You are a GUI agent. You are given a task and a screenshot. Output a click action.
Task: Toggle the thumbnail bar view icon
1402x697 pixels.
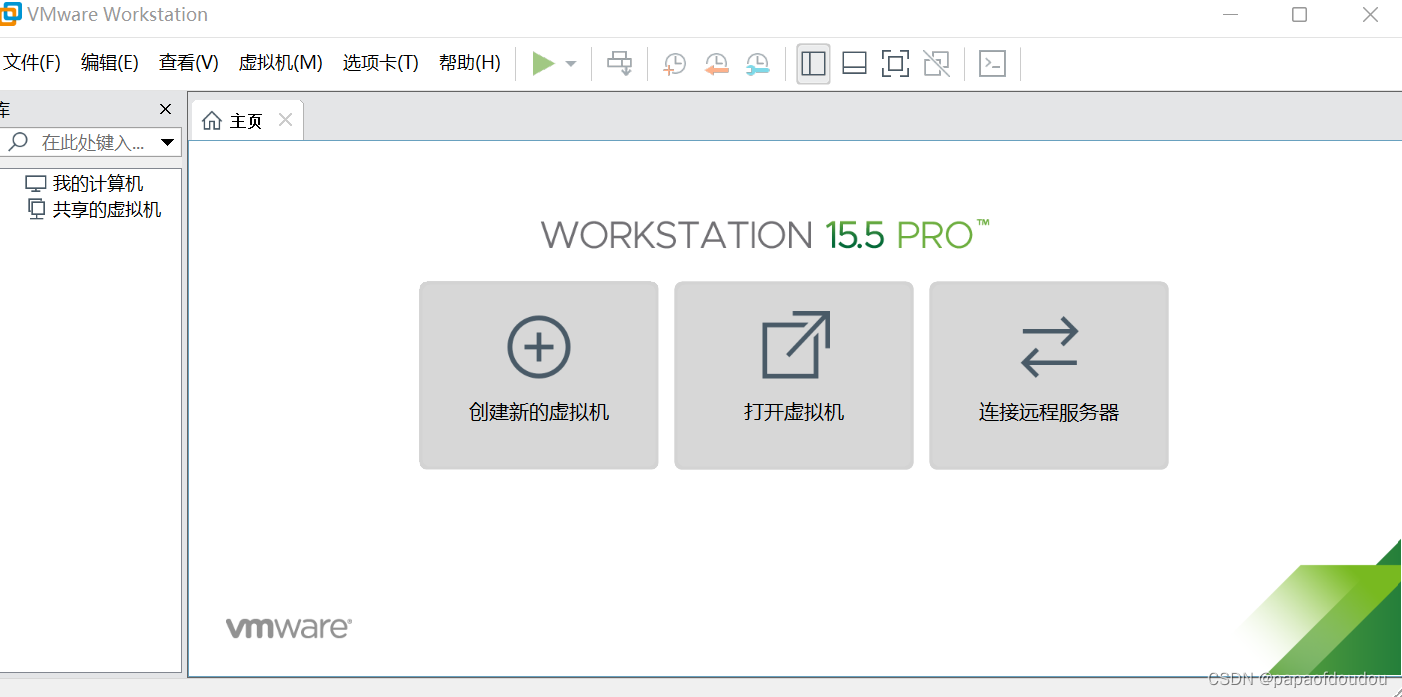[x=854, y=64]
